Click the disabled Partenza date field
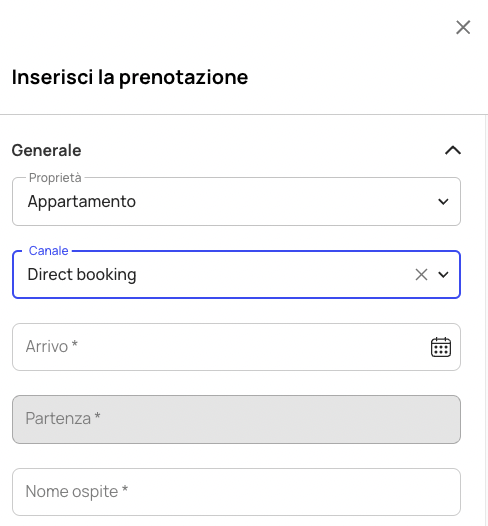Viewport: 488px width, 526px height. click(x=236, y=419)
